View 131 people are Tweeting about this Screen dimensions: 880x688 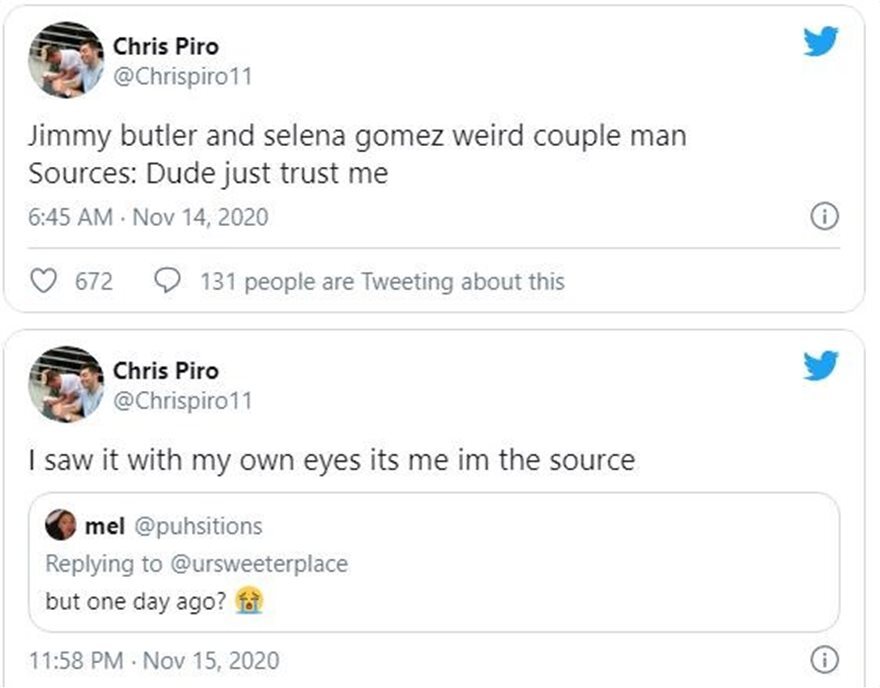click(x=382, y=282)
